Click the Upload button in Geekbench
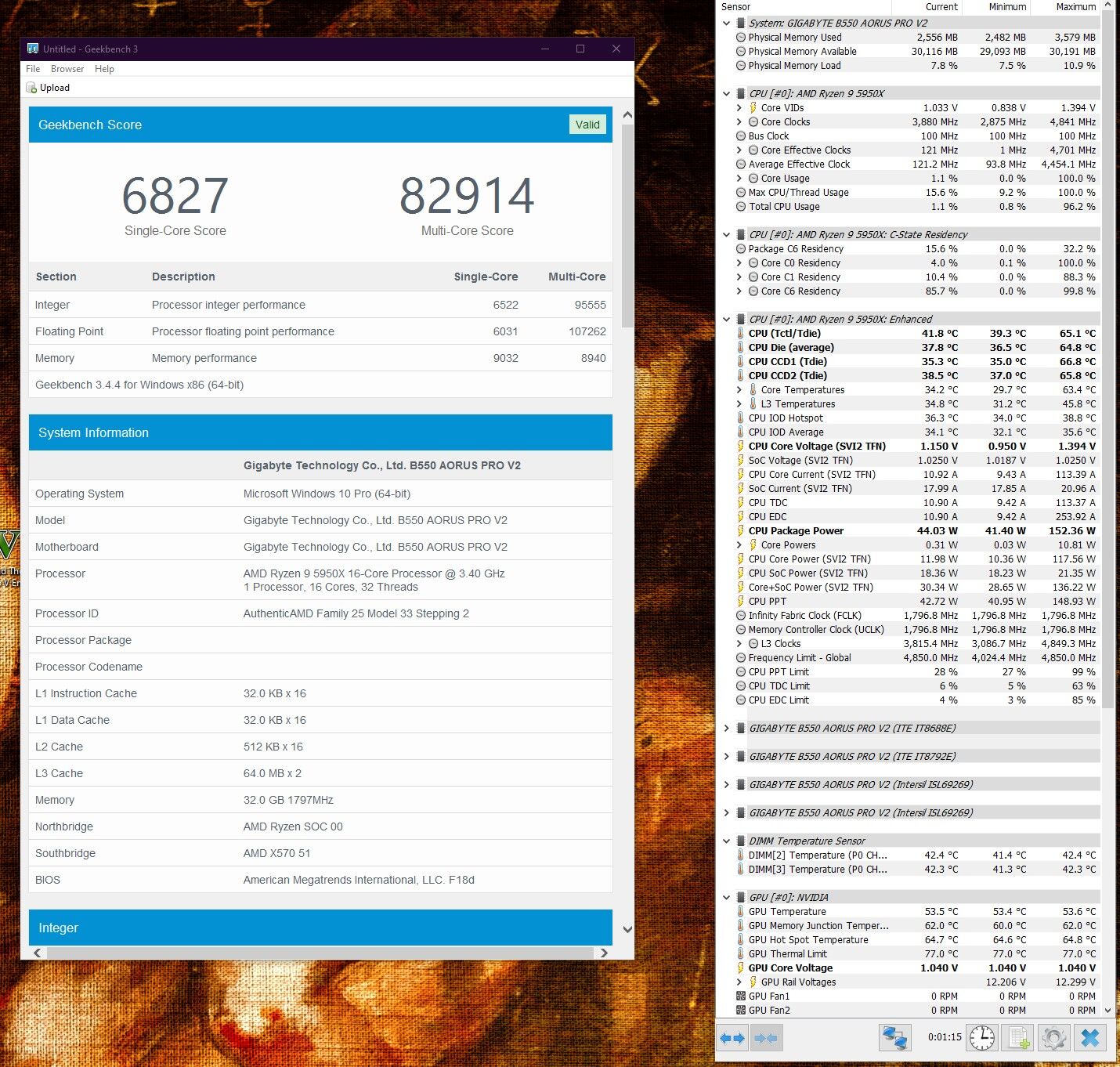This screenshot has width=1120, height=1067. click(48, 88)
